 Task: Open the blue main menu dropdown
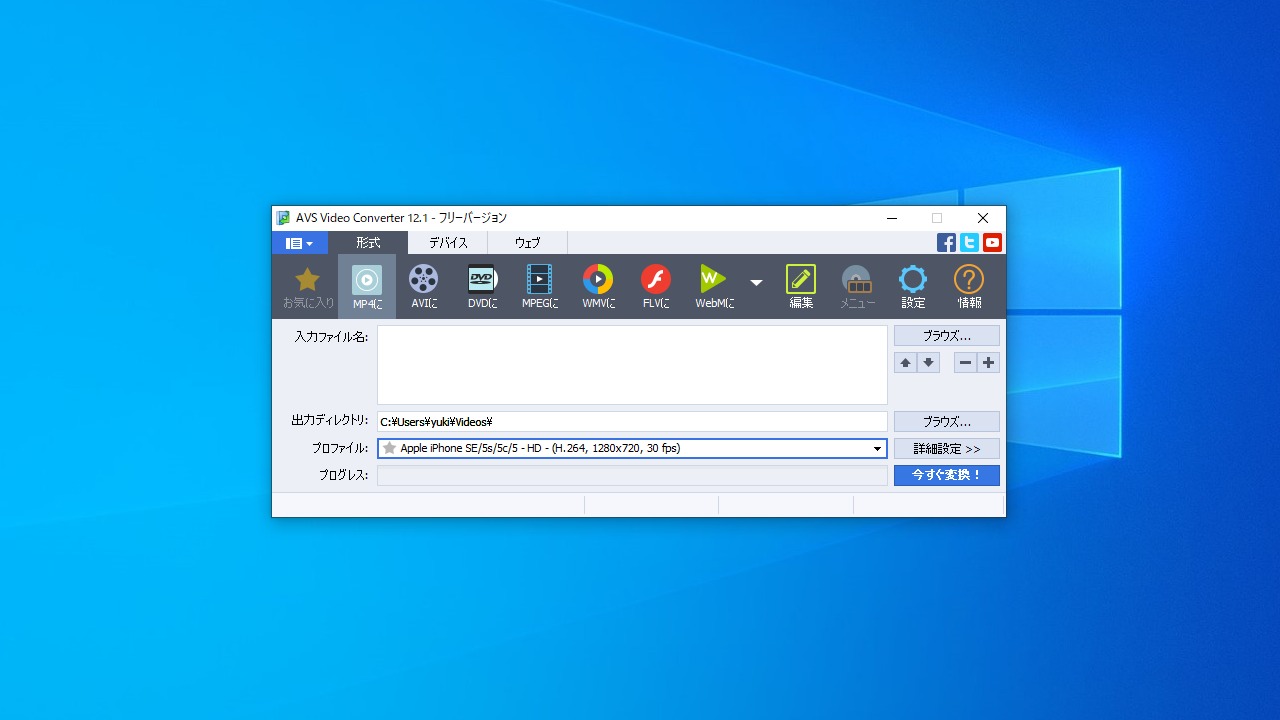click(x=299, y=243)
